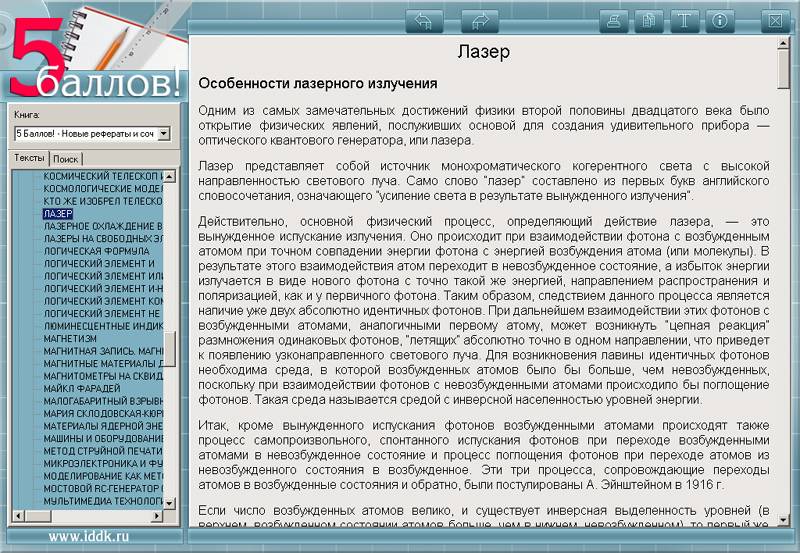
Task: Click the article scroll-up arrow
Action: (x=783, y=44)
